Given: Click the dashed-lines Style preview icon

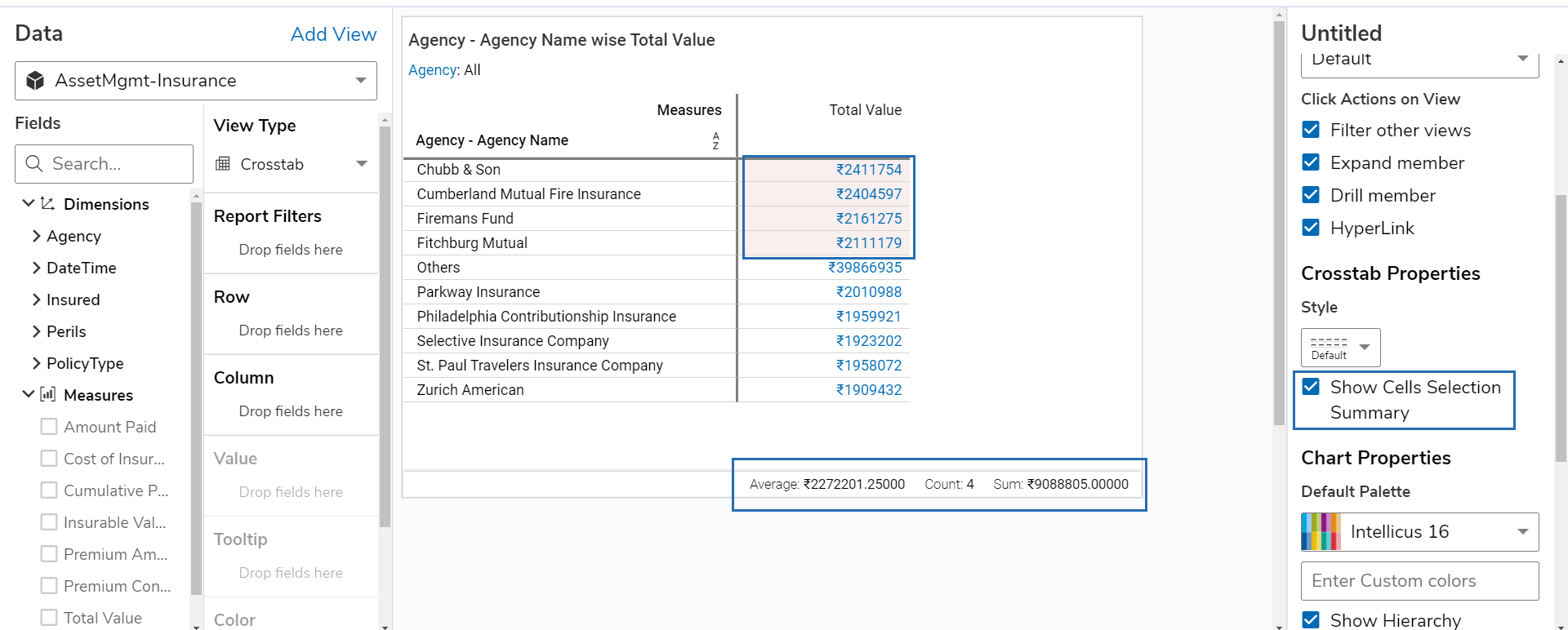Looking at the screenshot, I should (x=1329, y=343).
